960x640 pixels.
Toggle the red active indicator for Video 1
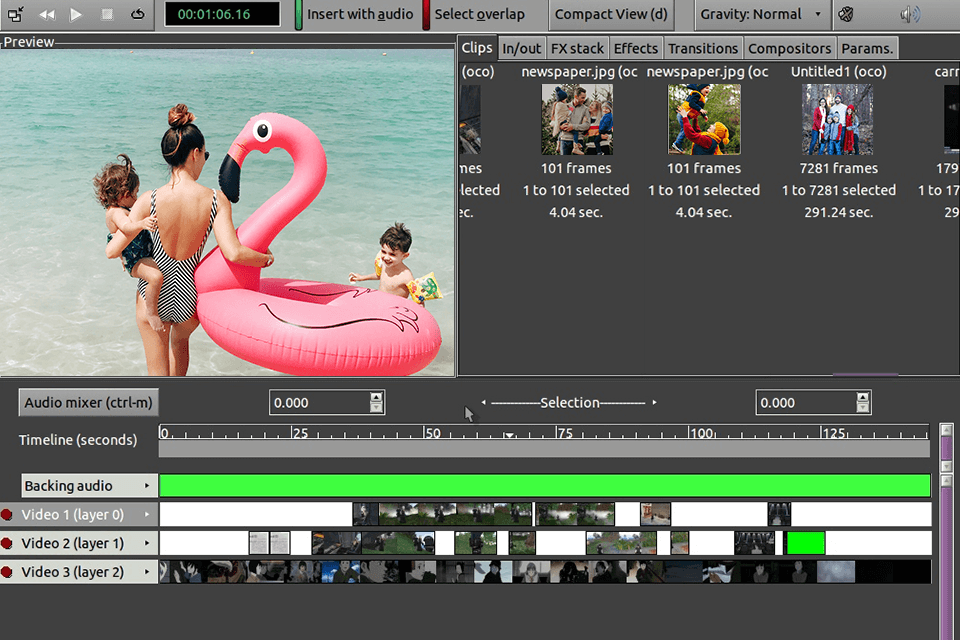point(9,514)
